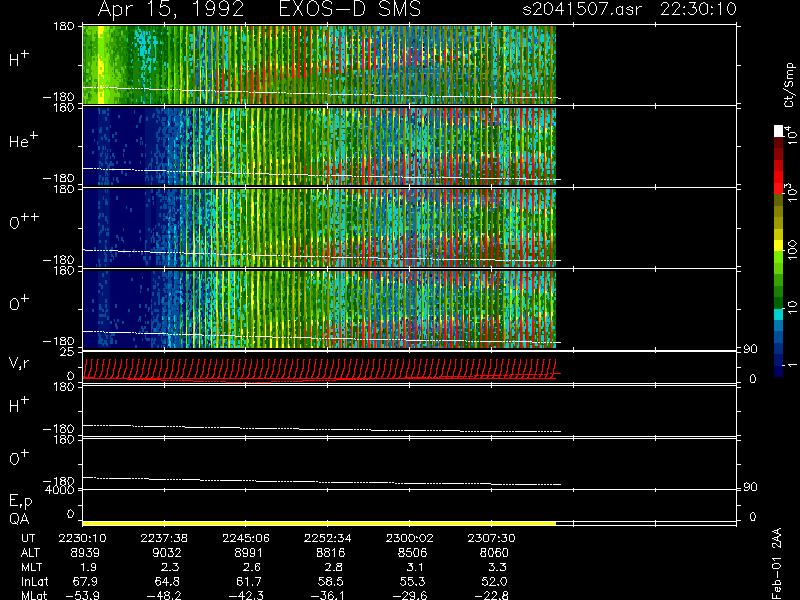Click the UT value "2230:10"
The width and height of the screenshot is (800, 600).
click(x=83, y=538)
